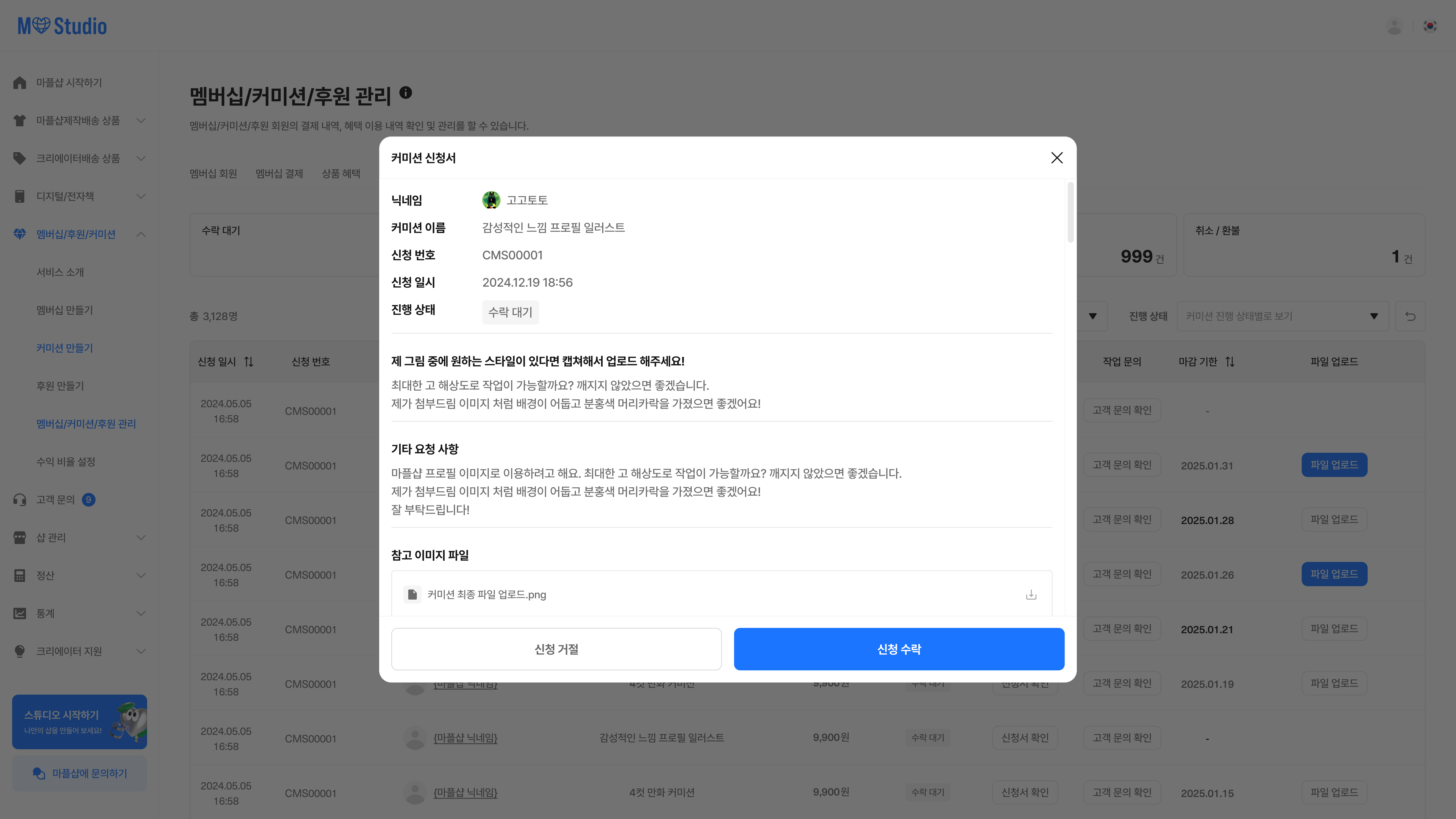This screenshot has height=819, width=1456.
Task: Close the 커미션 신청서 dialog
Action: click(x=1056, y=158)
